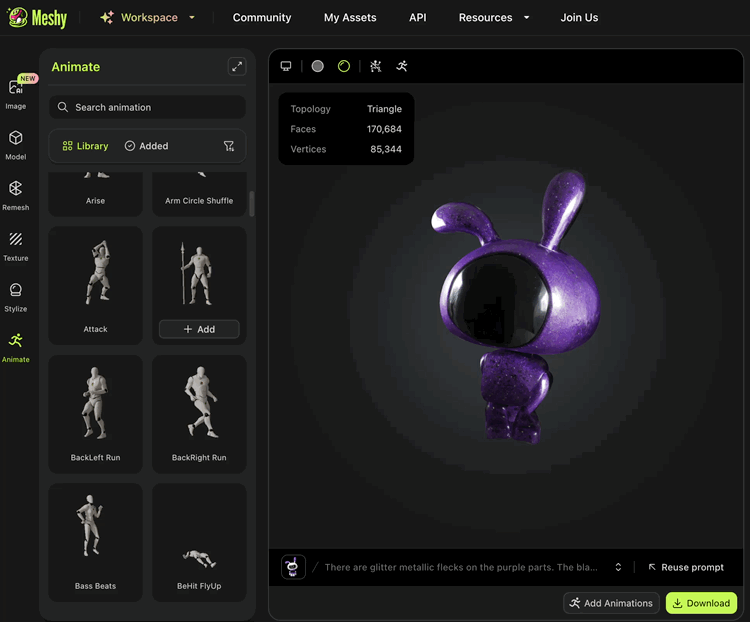
Task: Open the Remesh tool
Action: tap(16, 196)
